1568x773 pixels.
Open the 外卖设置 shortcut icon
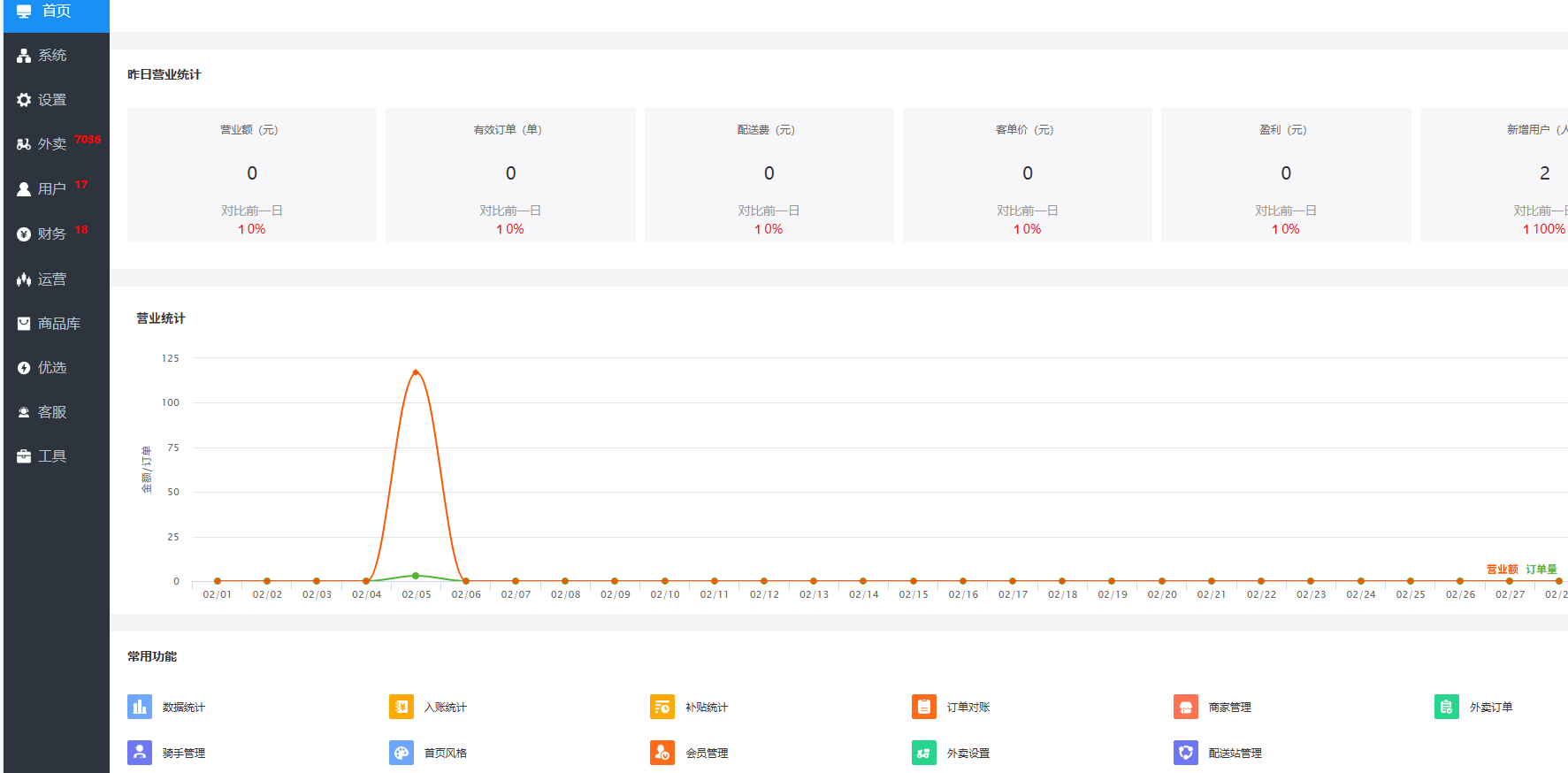[x=924, y=753]
